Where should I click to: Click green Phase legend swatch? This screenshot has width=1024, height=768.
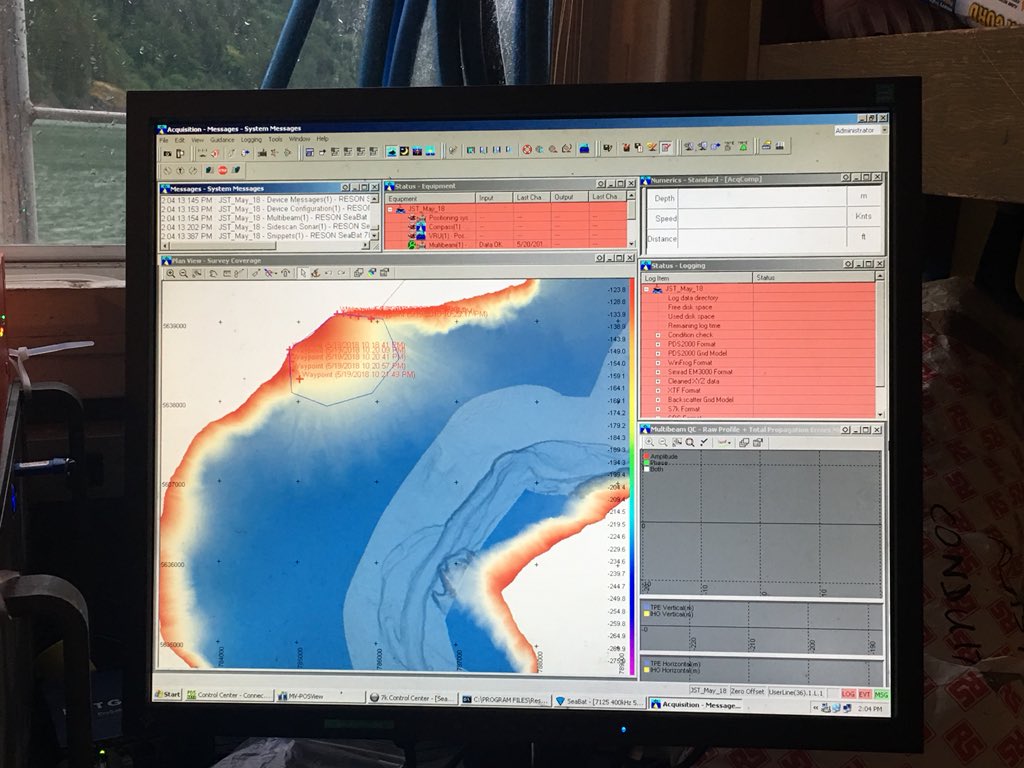(647, 462)
